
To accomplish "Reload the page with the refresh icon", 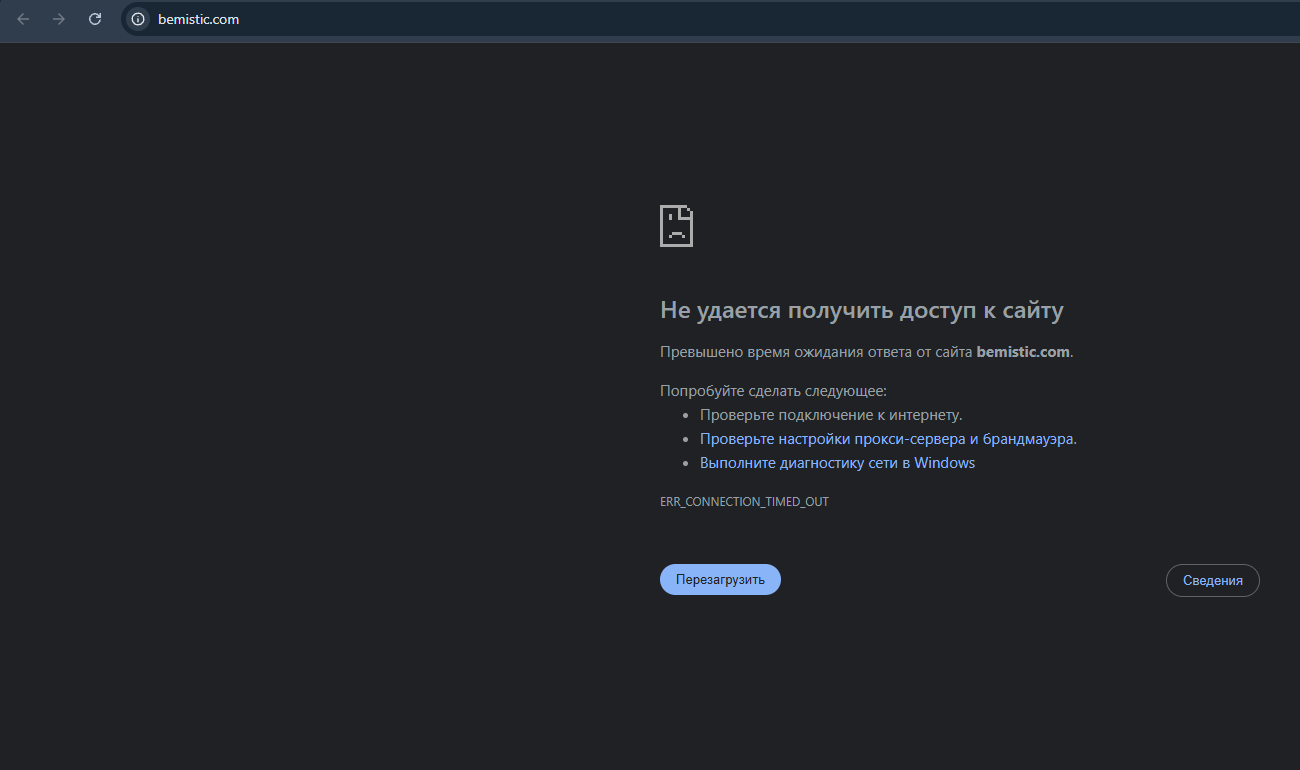I will (95, 19).
